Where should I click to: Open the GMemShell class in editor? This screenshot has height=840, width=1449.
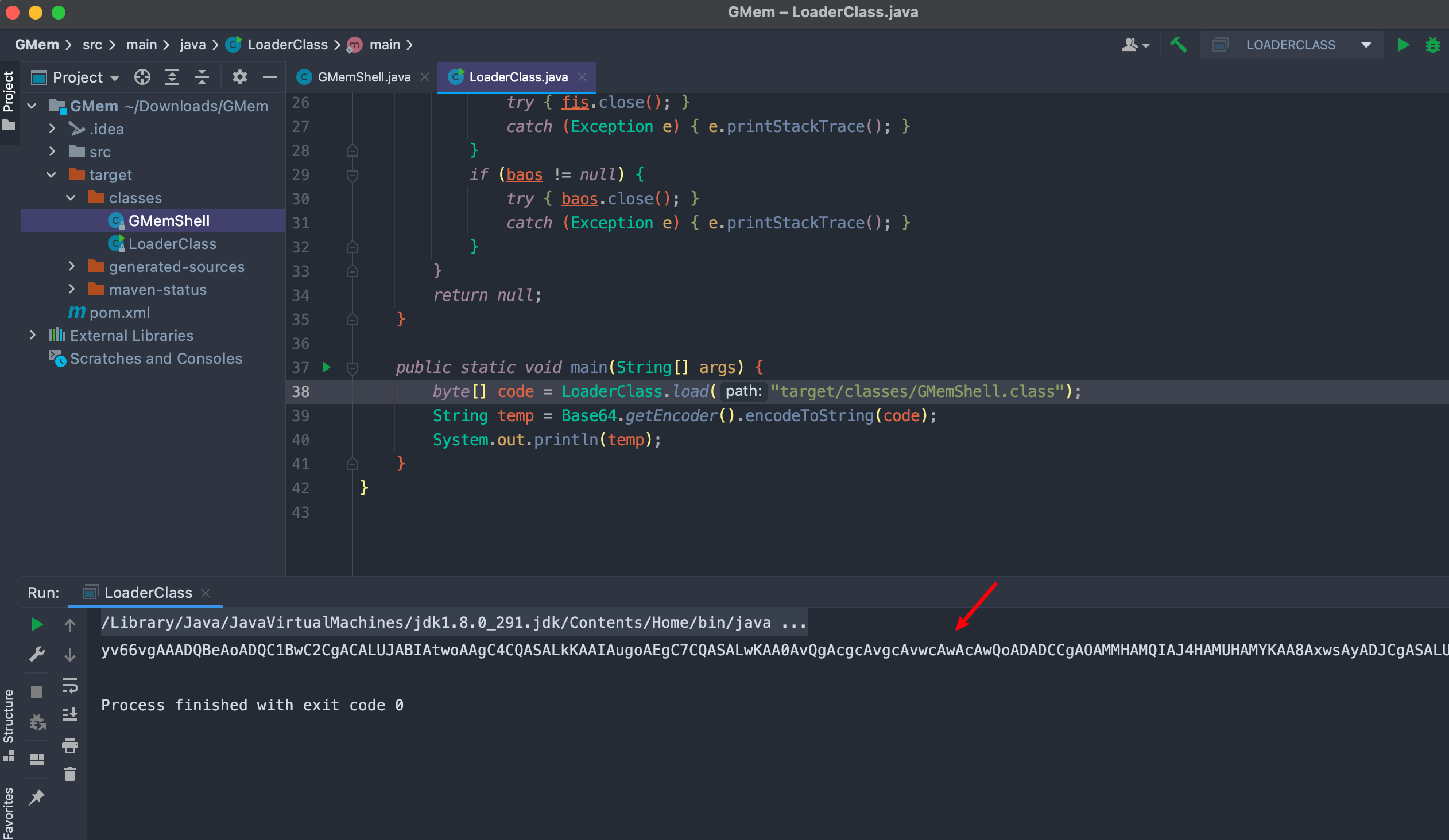click(168, 220)
